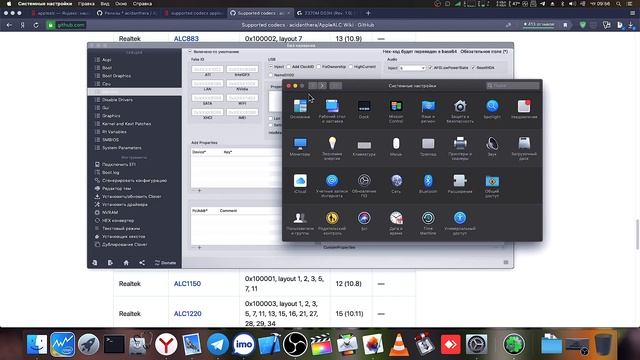Screen dimensions: 640x360
Task: Open the ALC883 codec link
Action: (186, 39)
